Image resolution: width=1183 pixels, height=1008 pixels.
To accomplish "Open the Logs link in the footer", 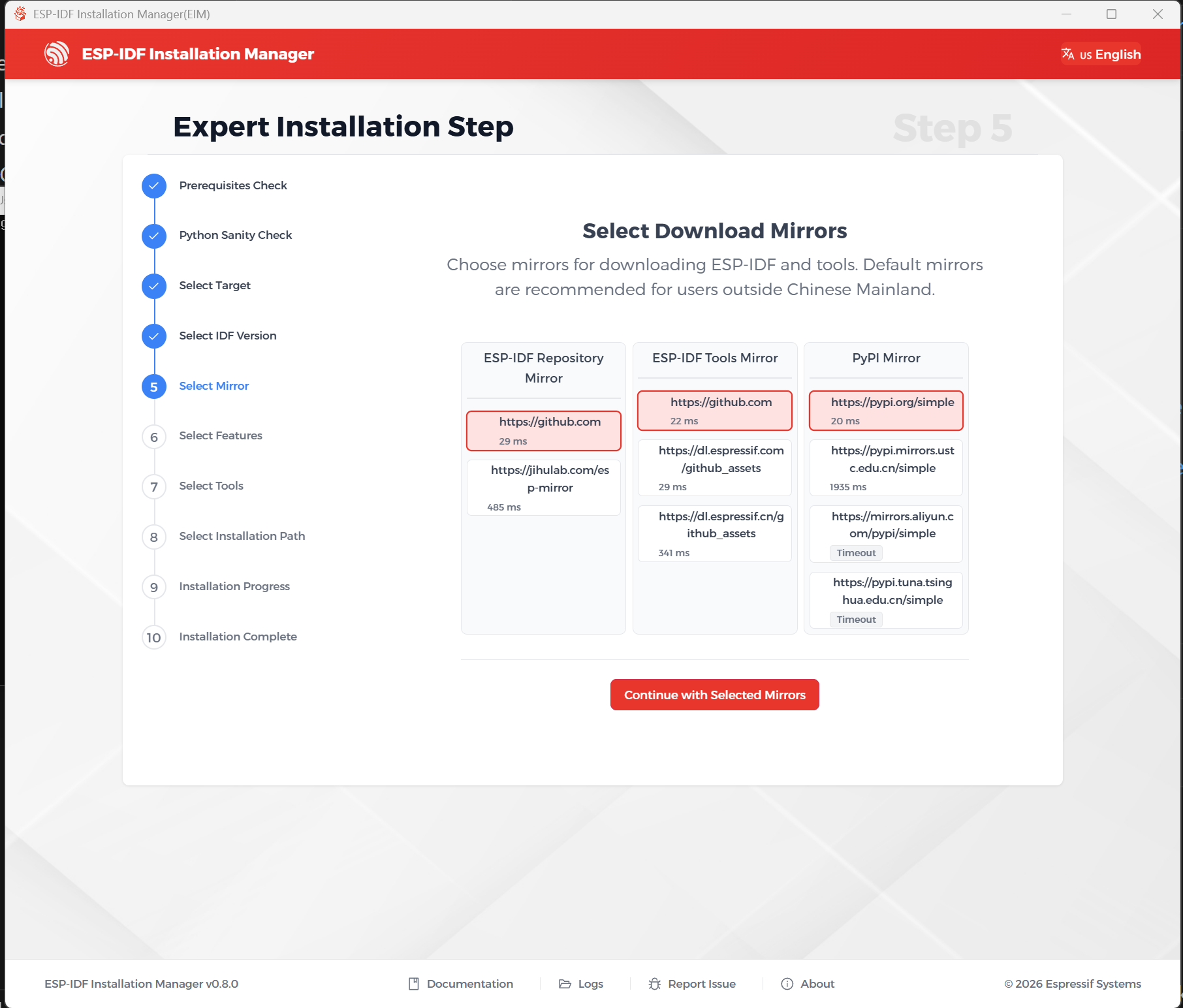I will (x=581, y=984).
